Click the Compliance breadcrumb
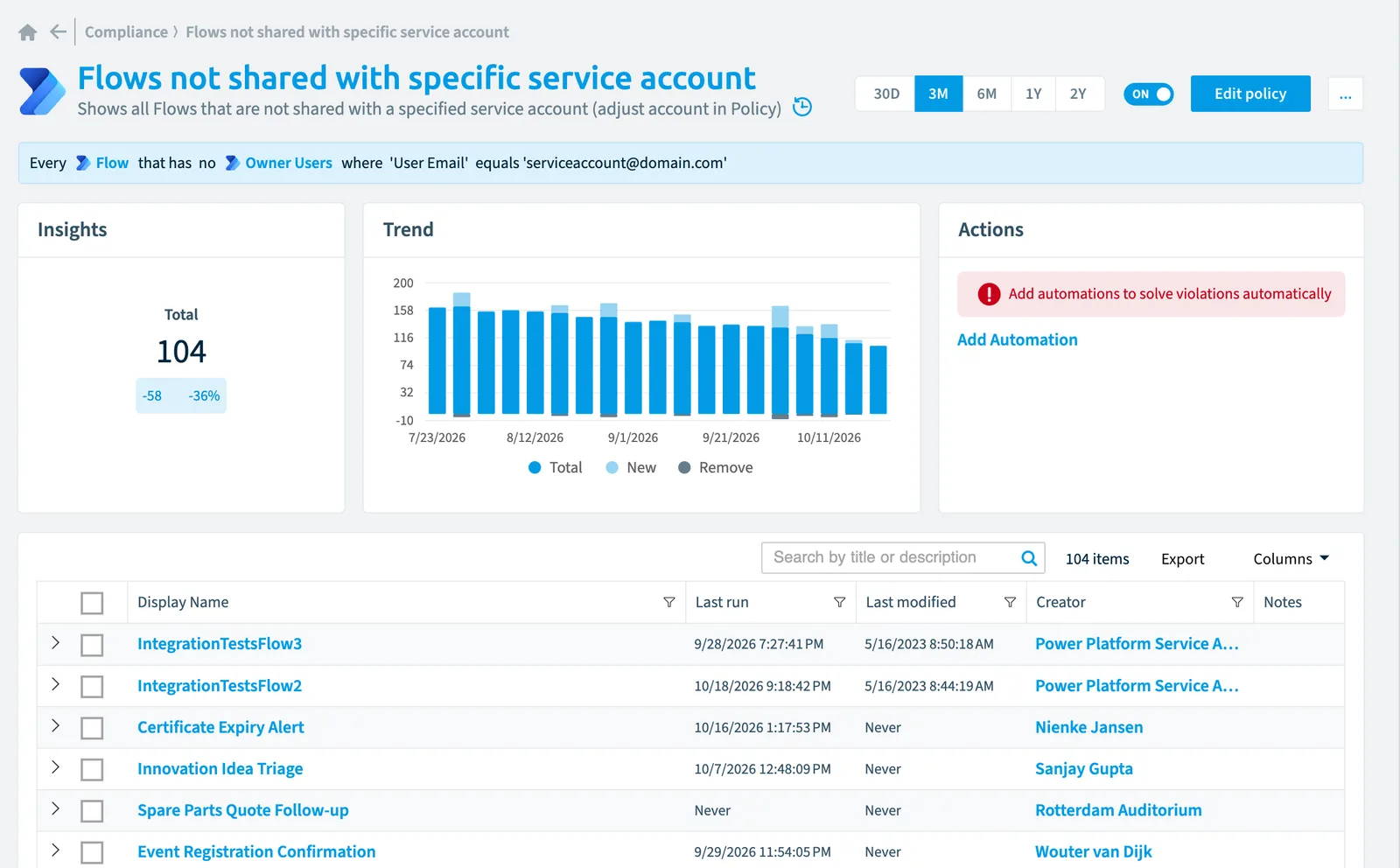Image resolution: width=1400 pixels, height=868 pixels. click(126, 32)
